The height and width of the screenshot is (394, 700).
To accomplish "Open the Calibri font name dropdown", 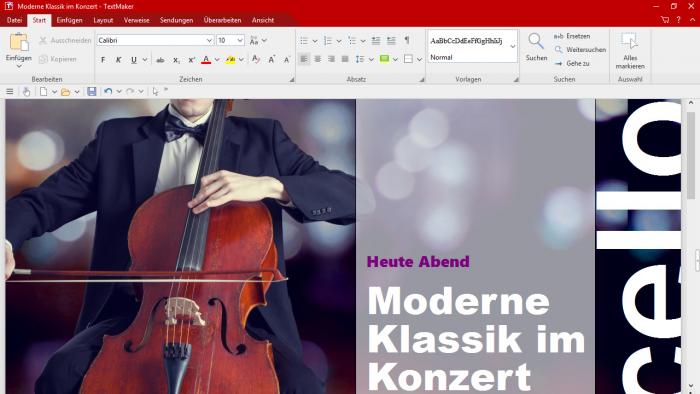I will 208,40.
